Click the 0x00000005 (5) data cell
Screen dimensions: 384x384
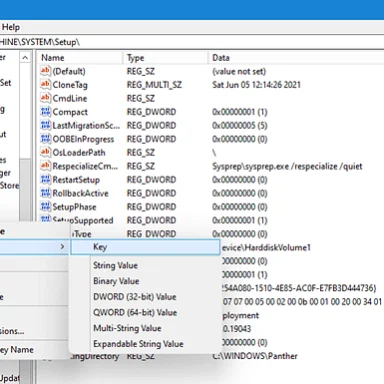[x=240, y=126]
